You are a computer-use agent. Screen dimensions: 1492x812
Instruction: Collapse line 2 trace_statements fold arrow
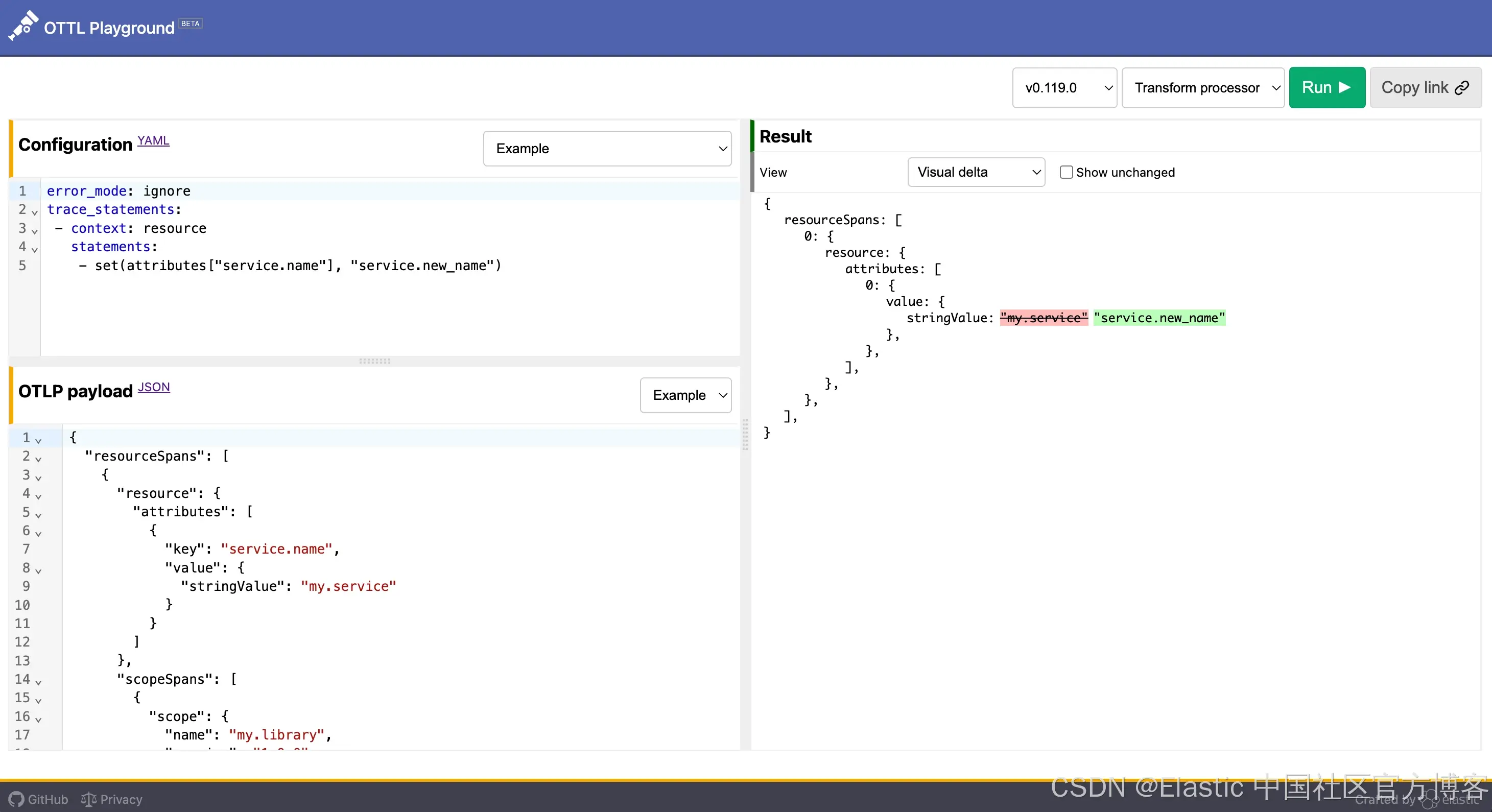[34, 212]
